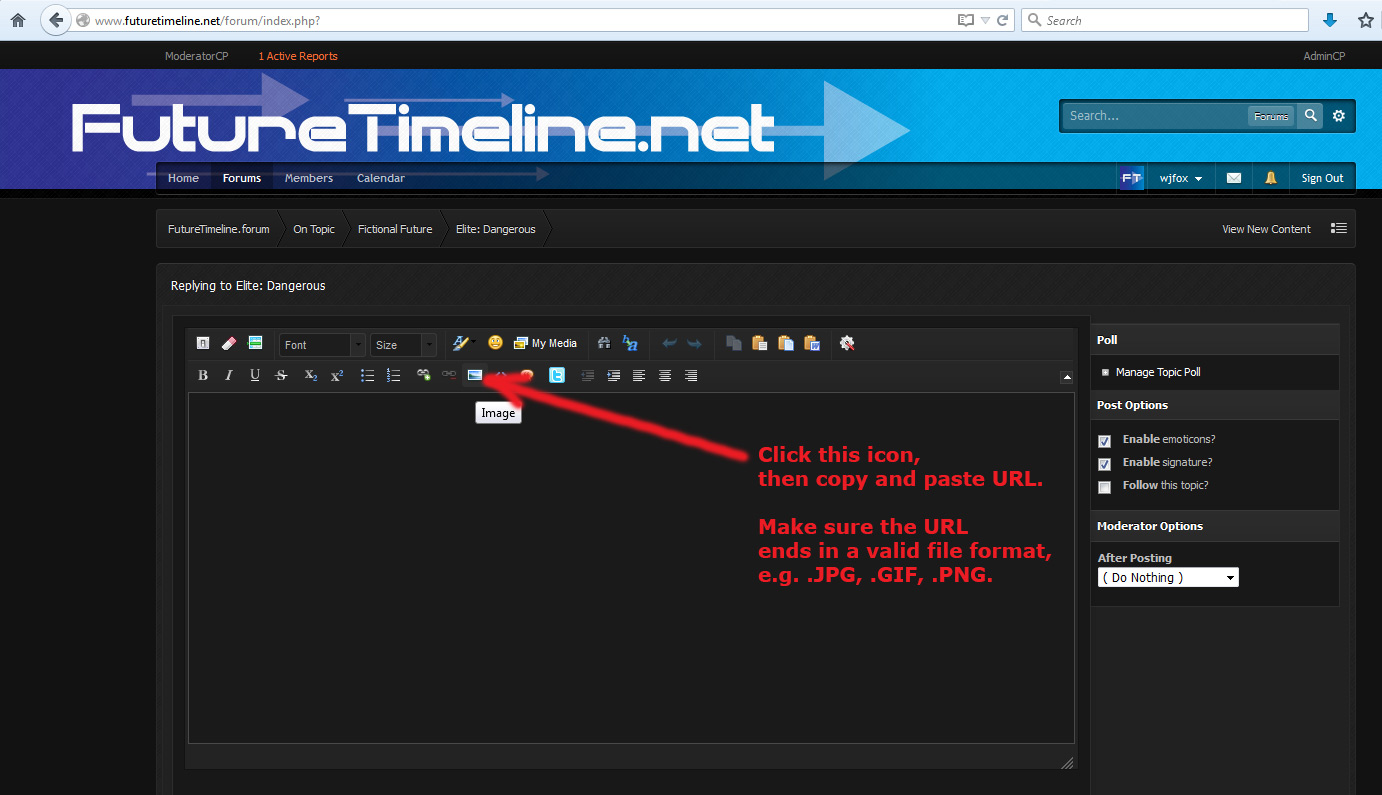
Task: Open browser address bar history dropdown
Action: [x=985, y=20]
